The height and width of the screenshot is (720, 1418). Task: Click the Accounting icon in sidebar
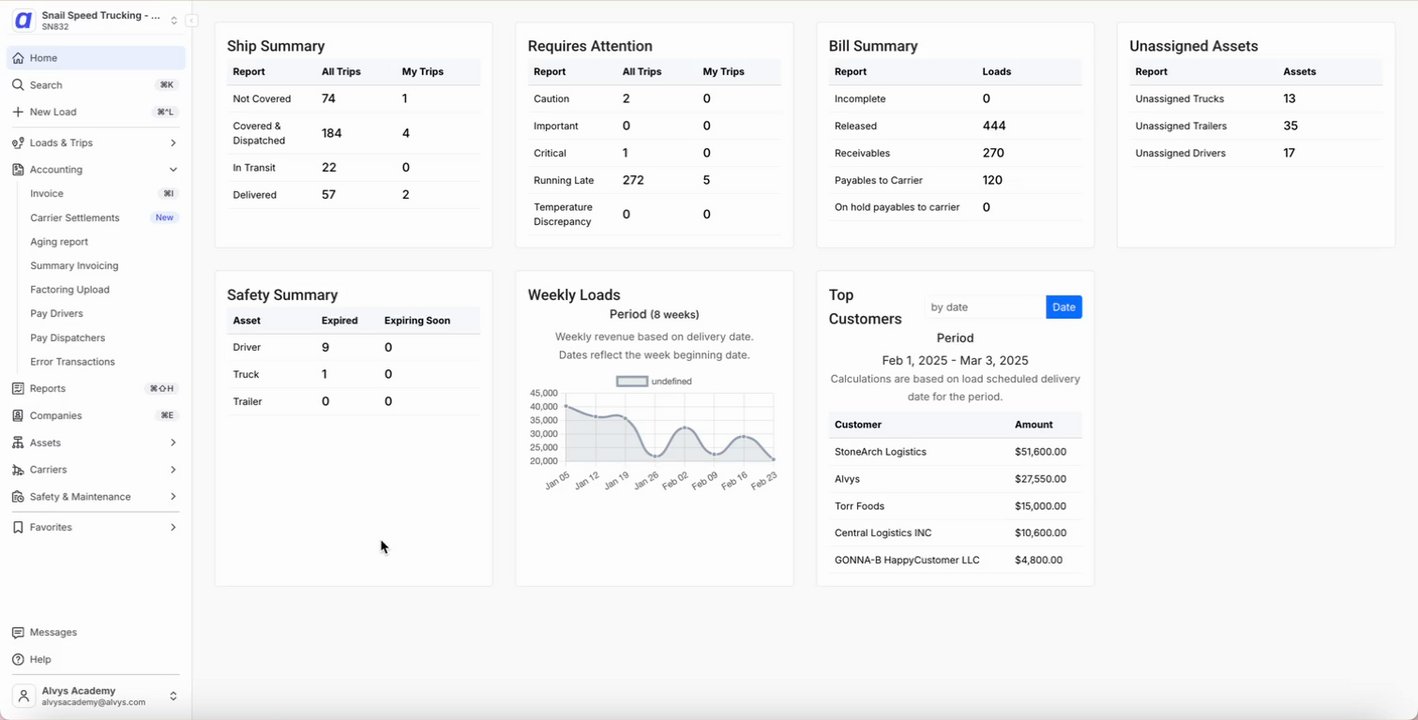pyautogui.click(x=18, y=170)
